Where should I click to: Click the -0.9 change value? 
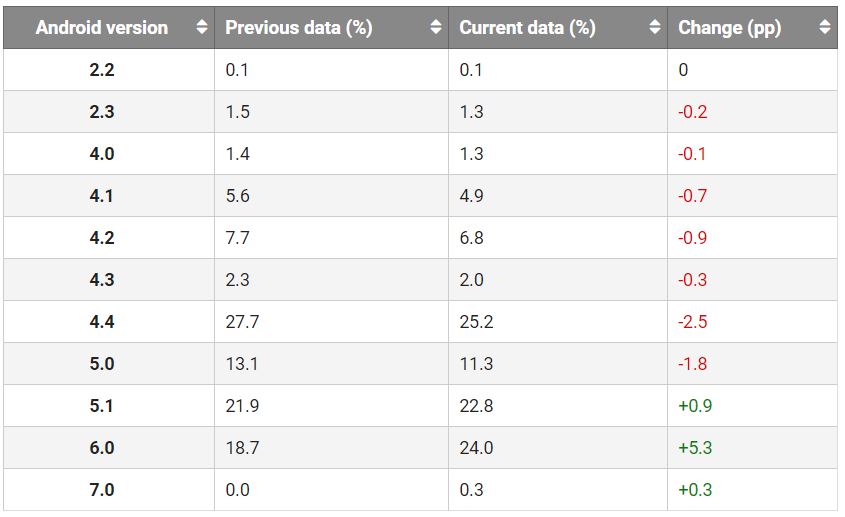(692, 238)
